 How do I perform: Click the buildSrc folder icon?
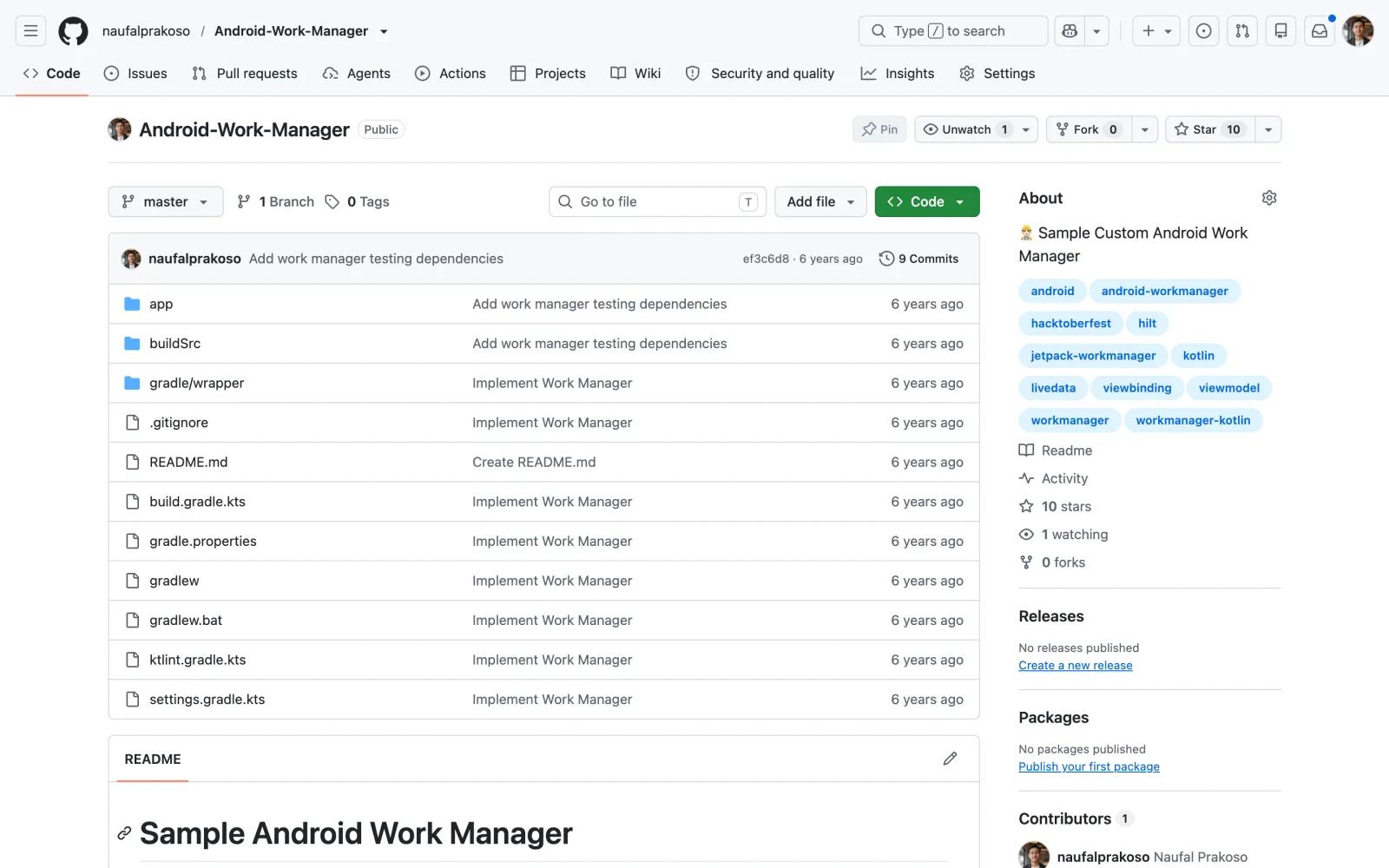132,344
